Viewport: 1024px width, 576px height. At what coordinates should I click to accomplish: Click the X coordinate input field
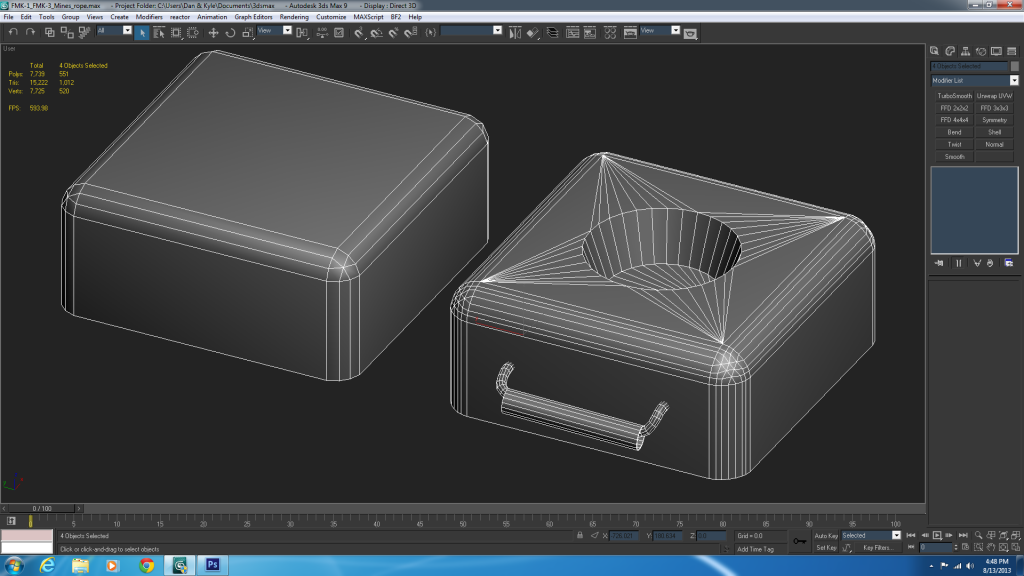tap(624, 536)
